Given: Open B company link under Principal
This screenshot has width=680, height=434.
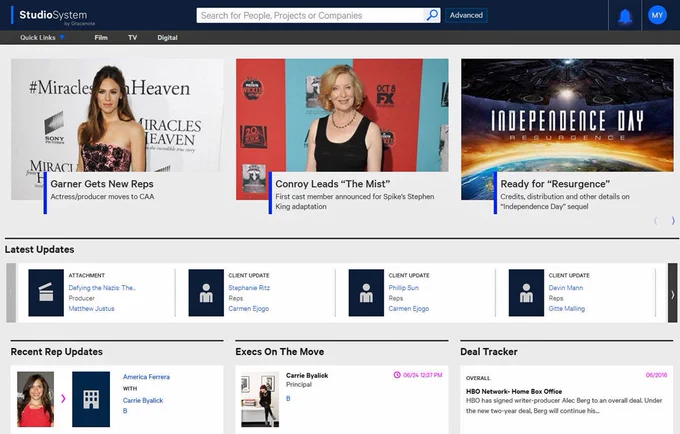Looking at the screenshot, I should [288, 398].
